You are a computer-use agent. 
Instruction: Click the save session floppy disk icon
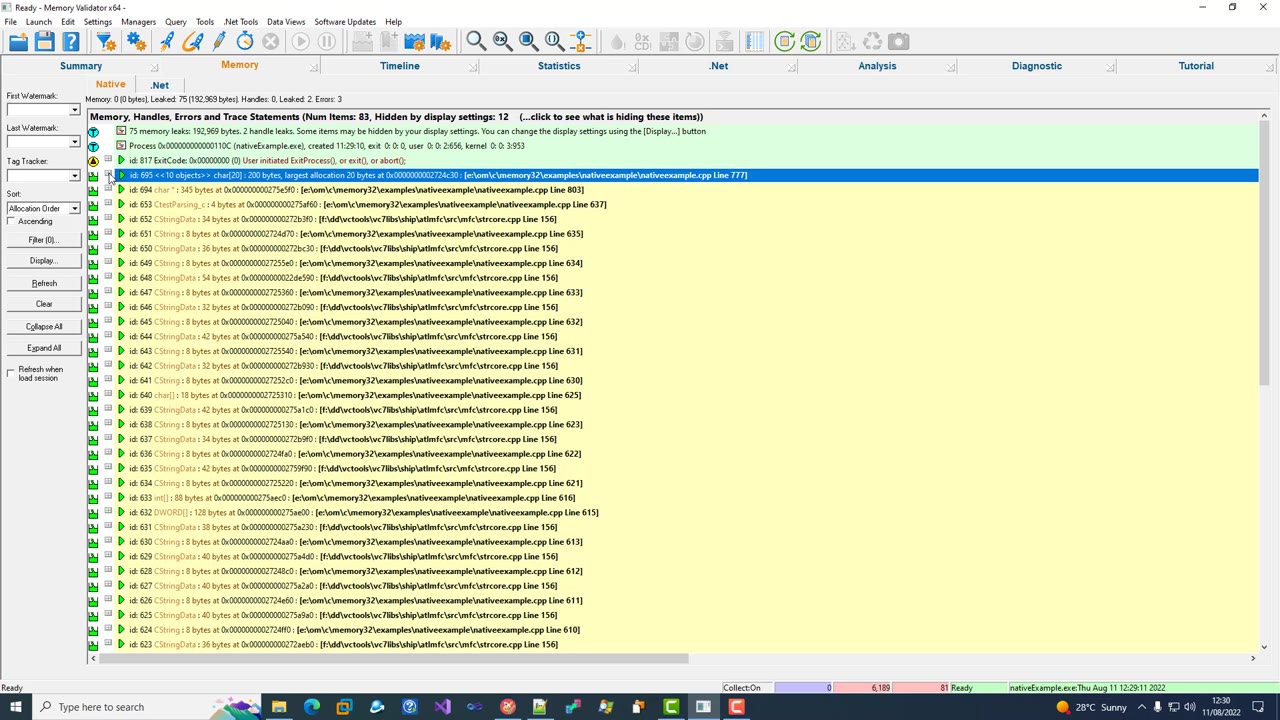pyautogui.click(x=44, y=42)
